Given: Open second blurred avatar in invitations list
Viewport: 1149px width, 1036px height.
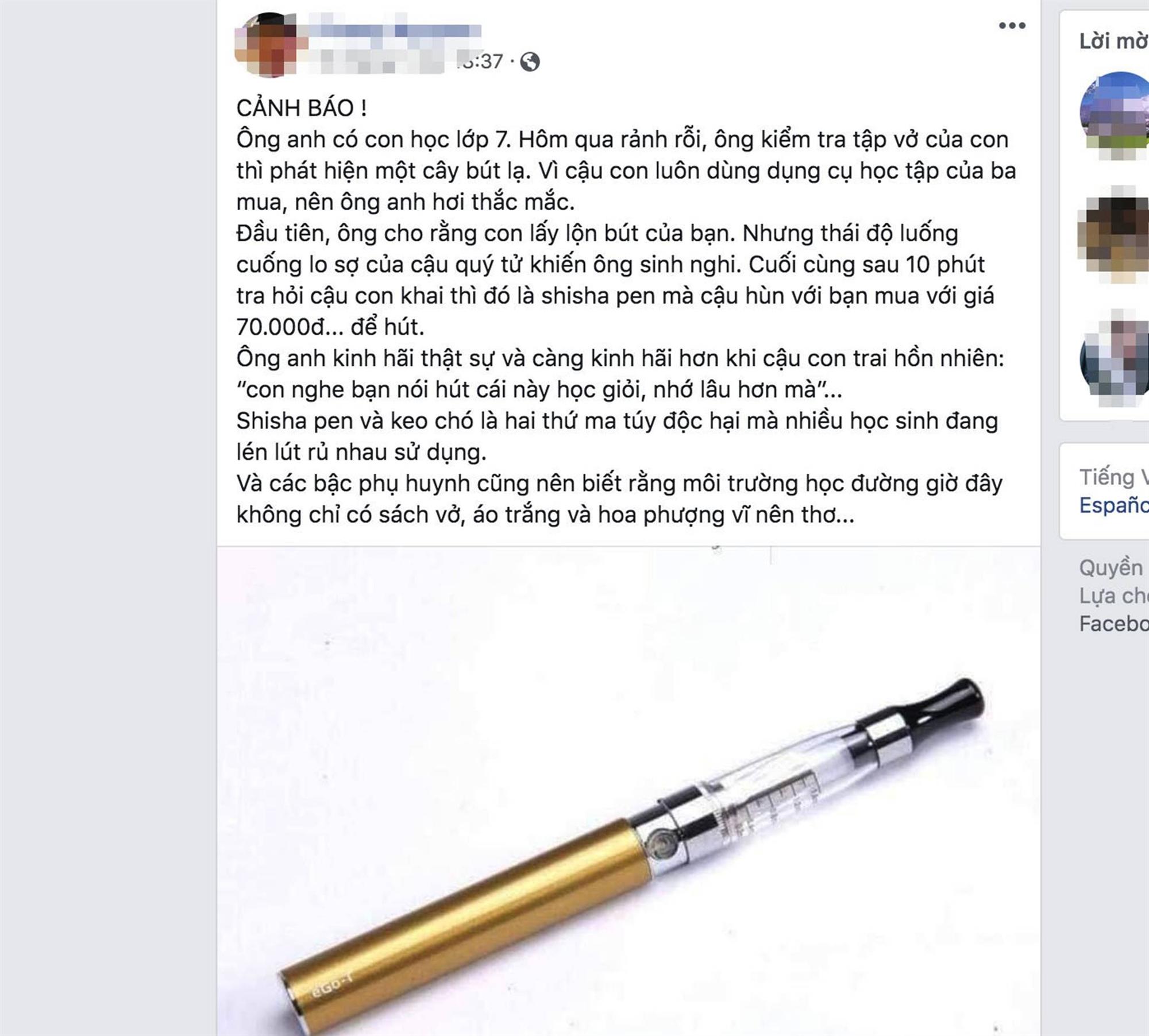Looking at the screenshot, I should point(1114,235).
